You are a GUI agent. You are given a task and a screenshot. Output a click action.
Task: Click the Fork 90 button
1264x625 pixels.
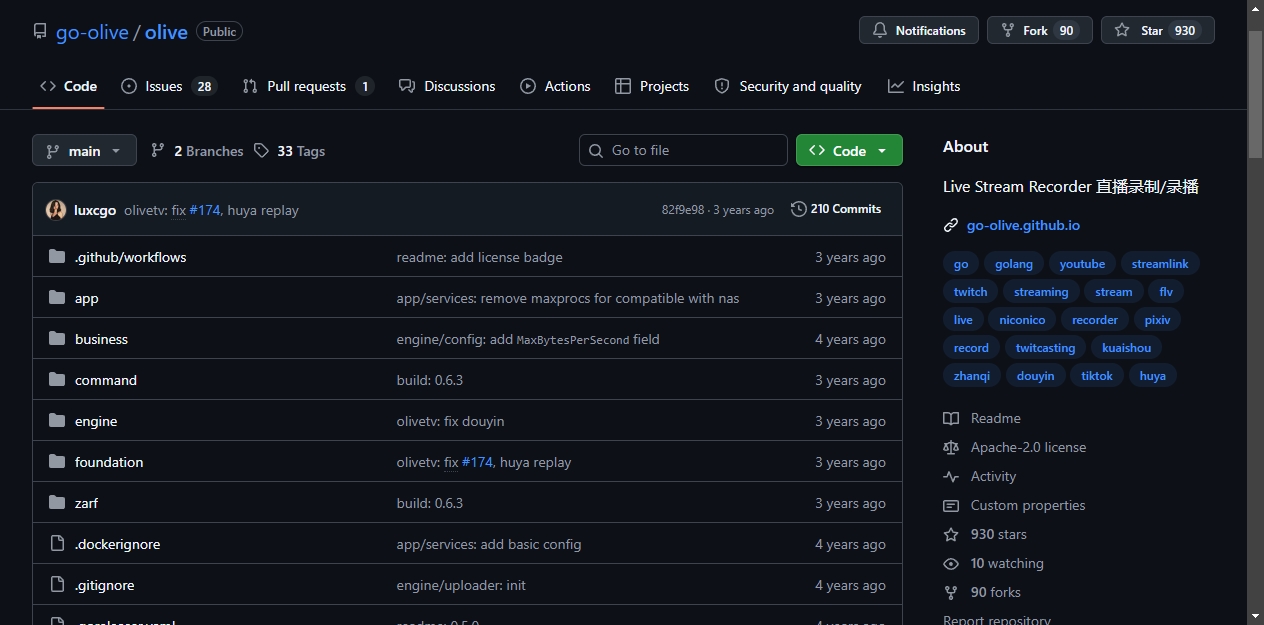point(1040,31)
